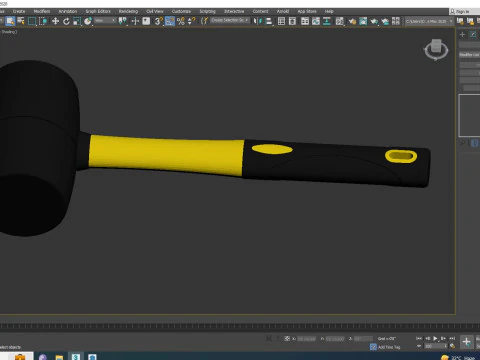
Task: Click Render in the Cloud icon
Action: pyautogui.click(x=385, y=21)
